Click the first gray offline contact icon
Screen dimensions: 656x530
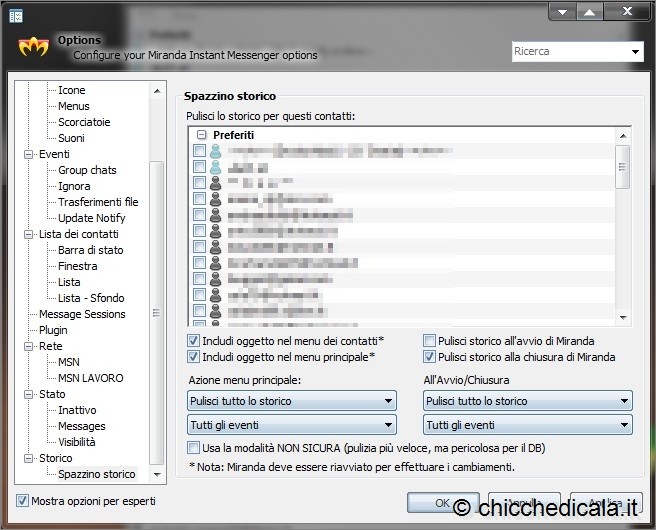214,183
